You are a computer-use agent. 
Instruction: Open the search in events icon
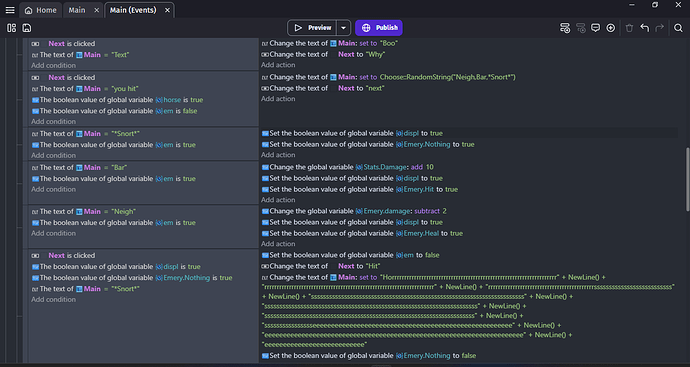pos(678,28)
